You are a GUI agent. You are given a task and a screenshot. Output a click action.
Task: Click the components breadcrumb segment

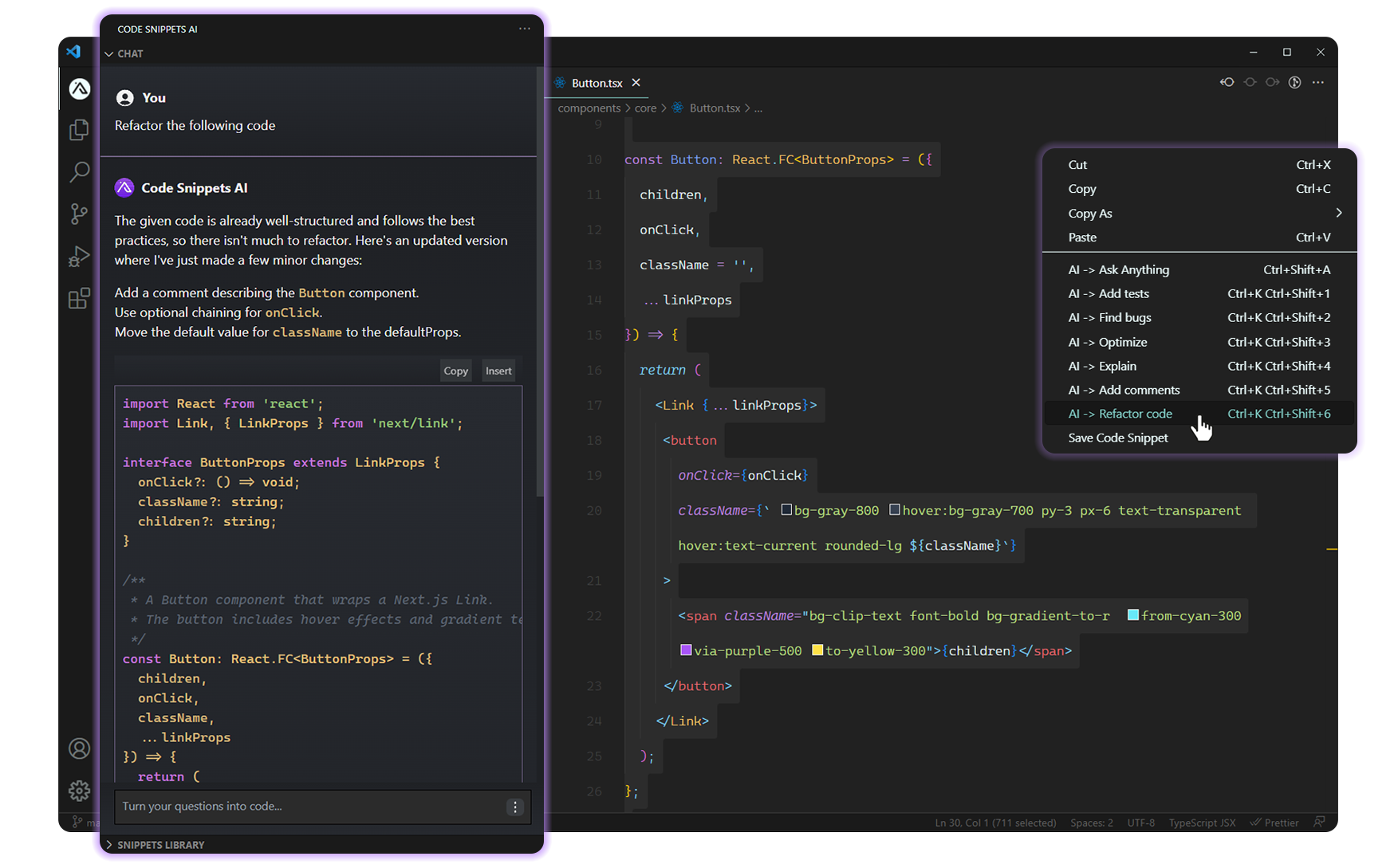[589, 108]
